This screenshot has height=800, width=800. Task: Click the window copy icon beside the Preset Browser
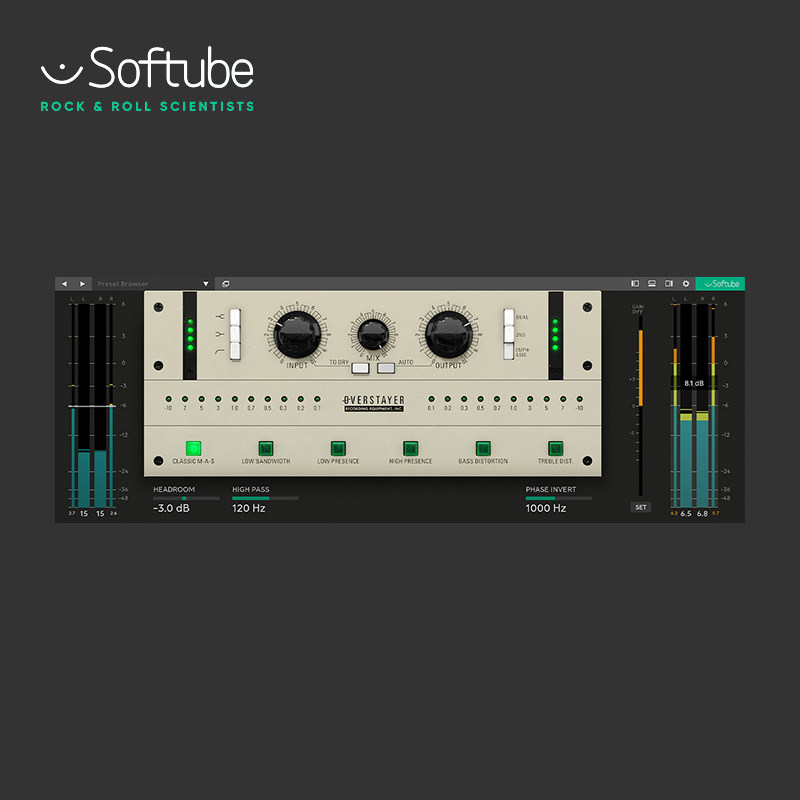(226, 284)
